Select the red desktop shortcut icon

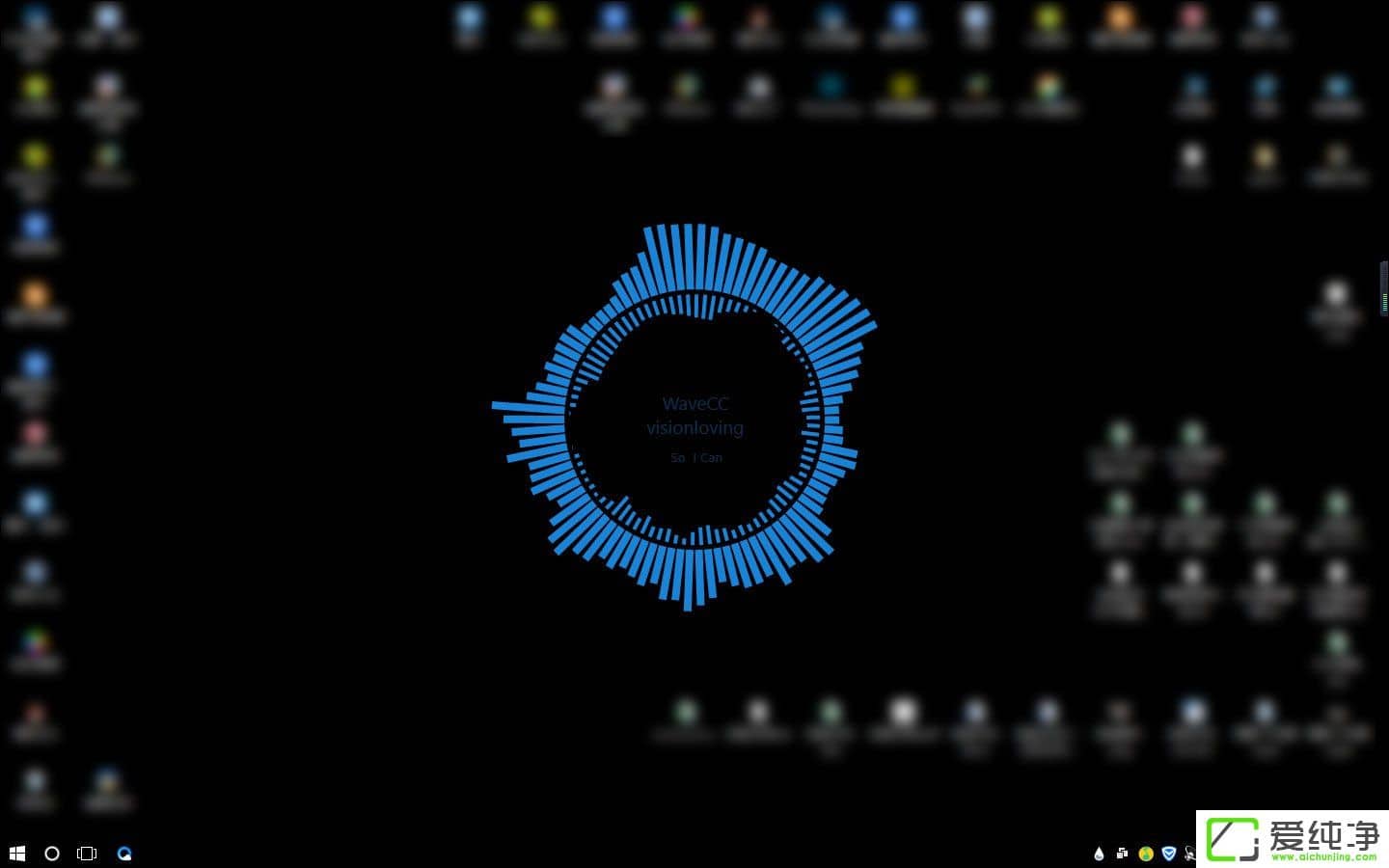tap(36, 432)
